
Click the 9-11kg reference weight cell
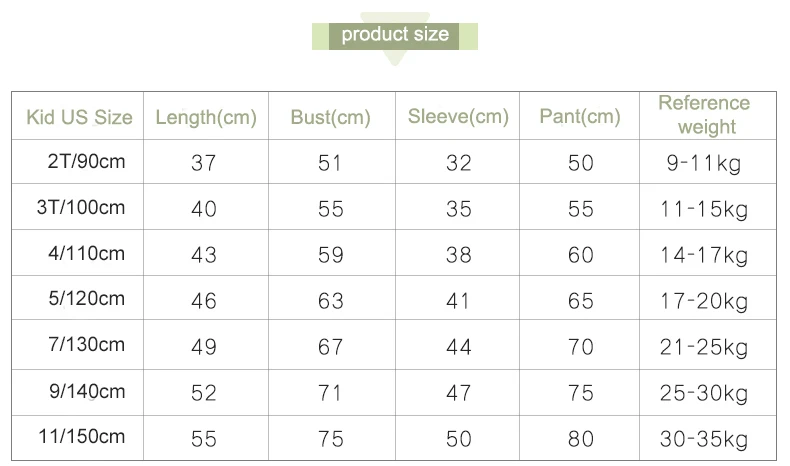pyautogui.click(x=703, y=163)
